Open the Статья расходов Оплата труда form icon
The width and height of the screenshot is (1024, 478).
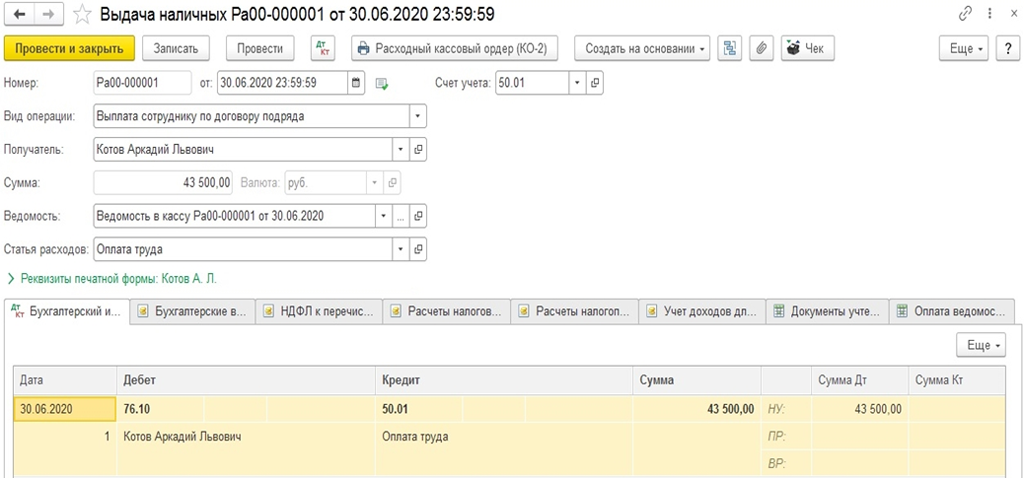point(419,249)
